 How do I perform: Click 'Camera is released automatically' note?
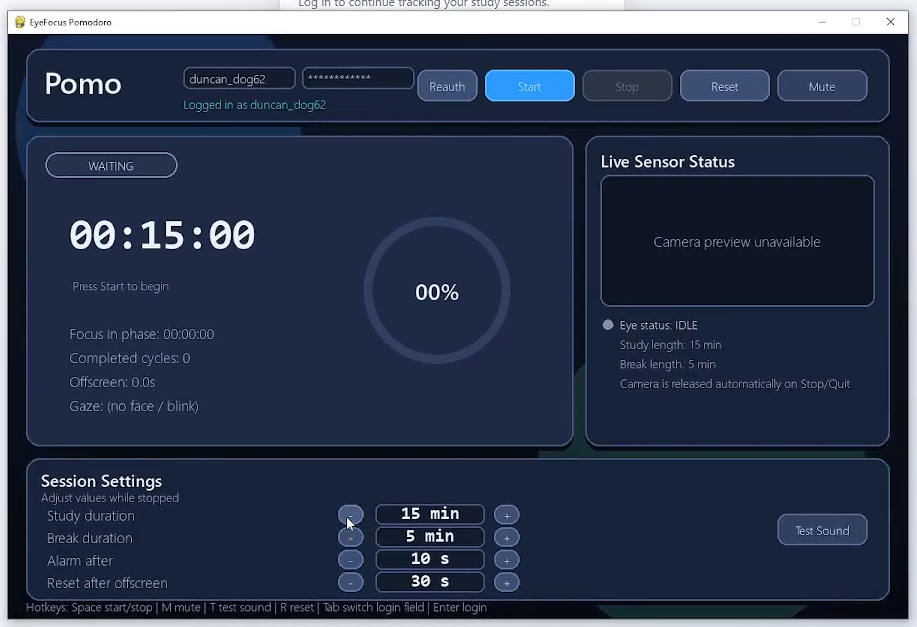(735, 384)
